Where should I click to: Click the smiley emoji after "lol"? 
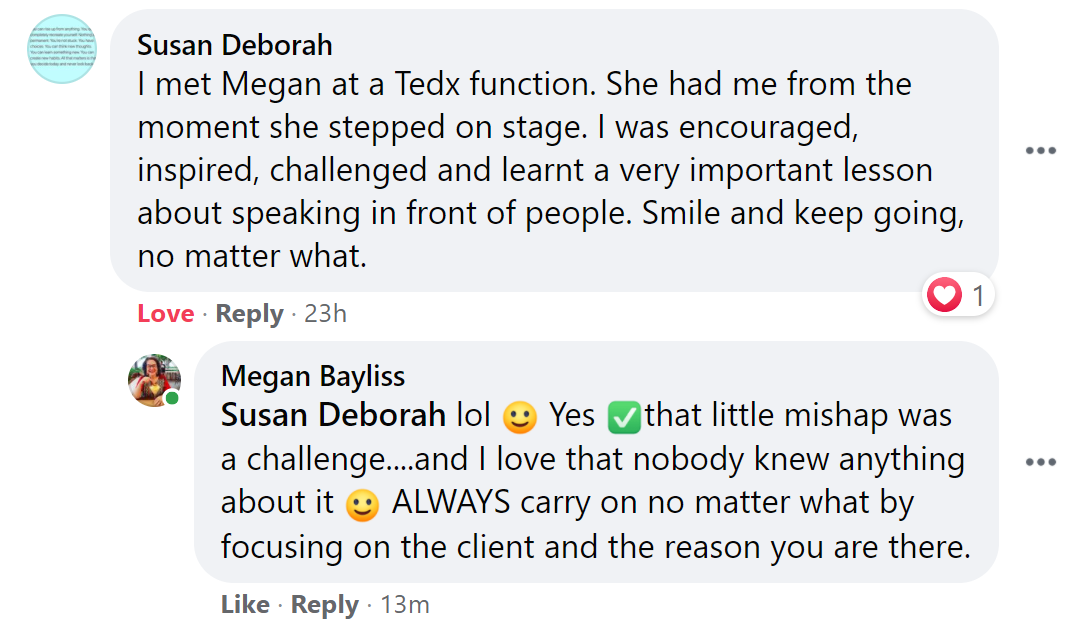pyautogui.click(x=519, y=418)
